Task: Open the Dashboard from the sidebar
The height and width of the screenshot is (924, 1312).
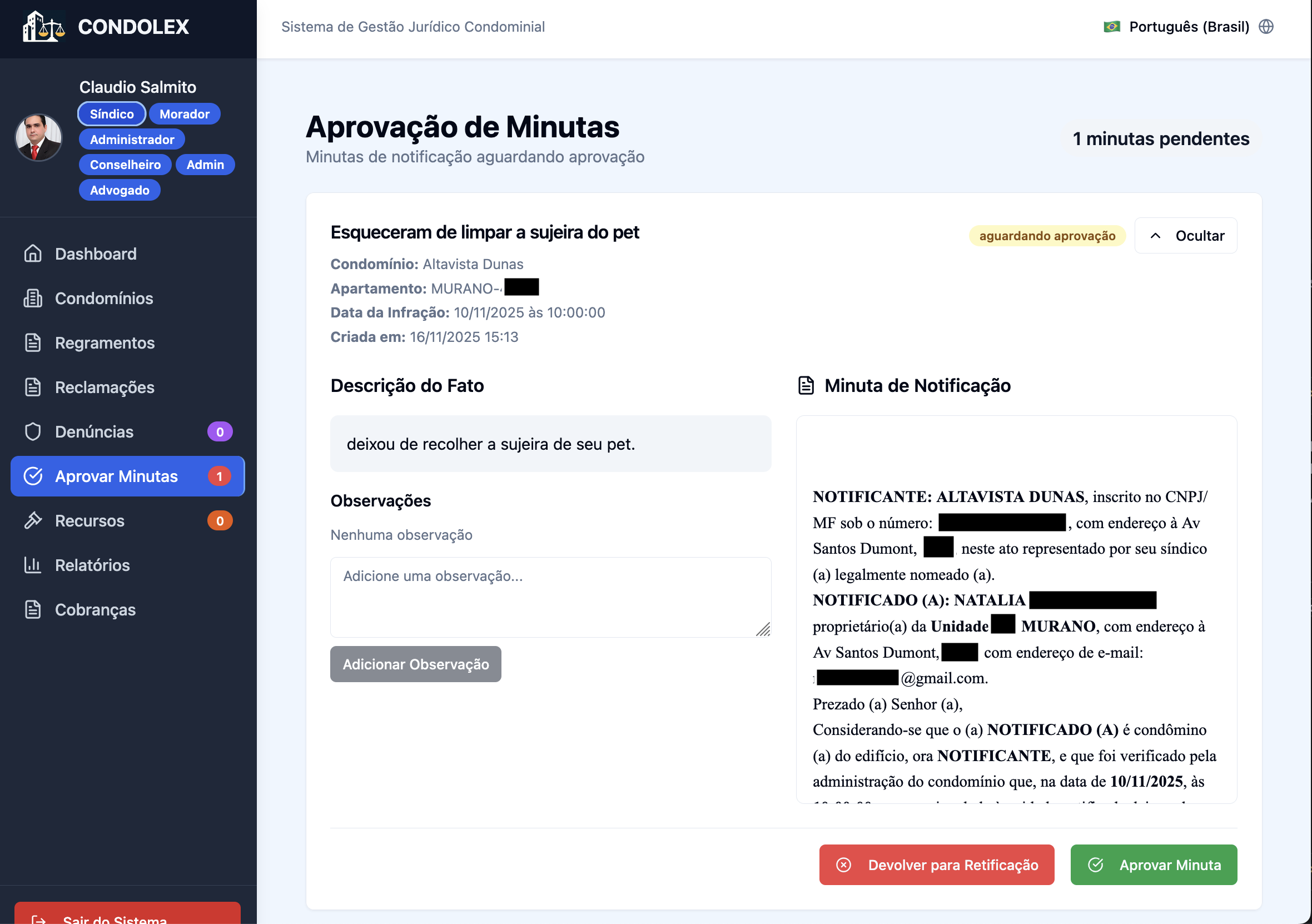Action: click(x=96, y=253)
